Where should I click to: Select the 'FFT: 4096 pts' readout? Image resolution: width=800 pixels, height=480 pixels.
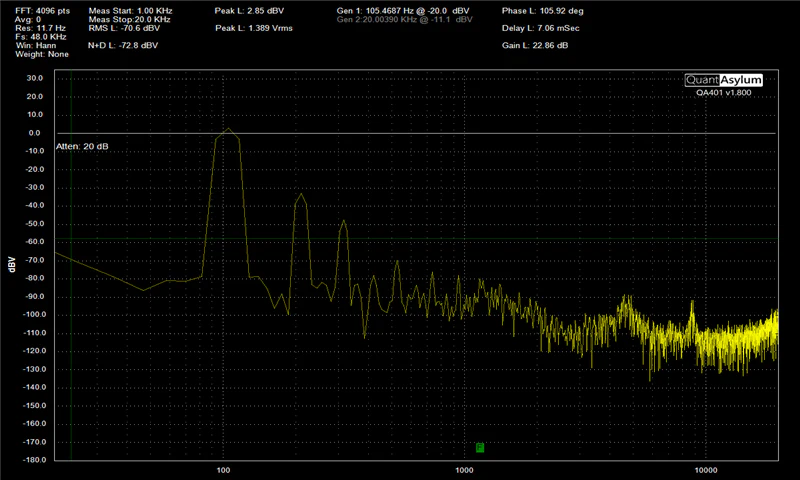click(x=43, y=11)
